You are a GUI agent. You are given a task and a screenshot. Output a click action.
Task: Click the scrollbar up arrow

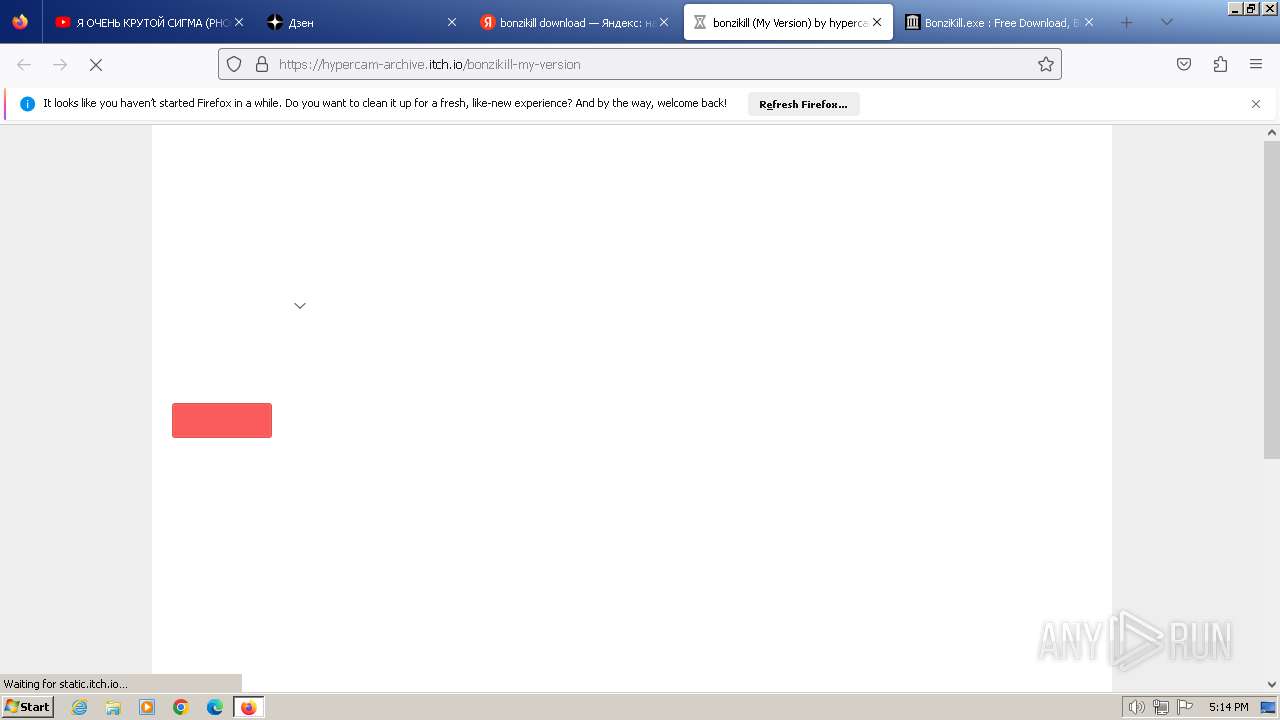(x=1272, y=132)
